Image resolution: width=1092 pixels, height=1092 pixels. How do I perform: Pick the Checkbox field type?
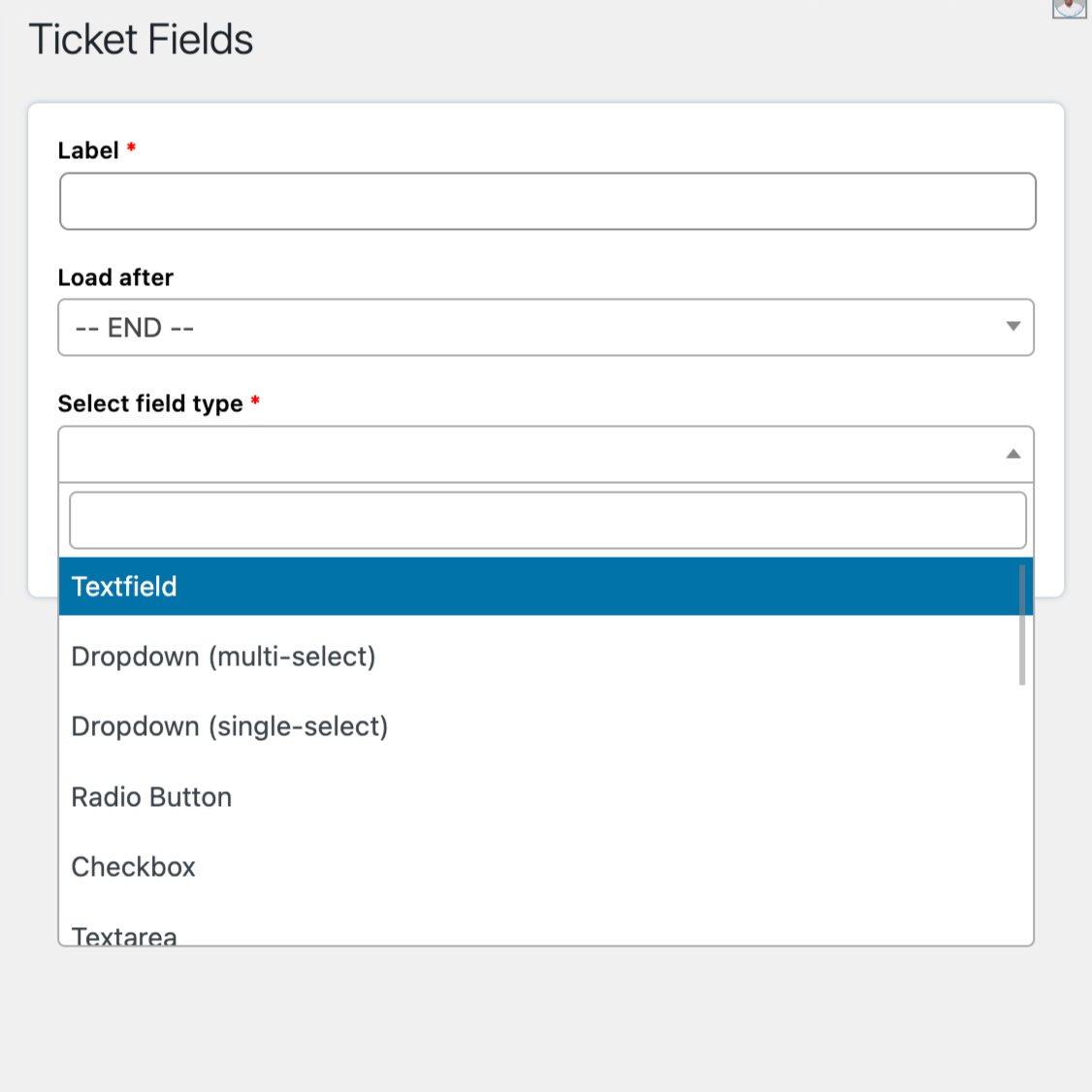[x=134, y=867]
